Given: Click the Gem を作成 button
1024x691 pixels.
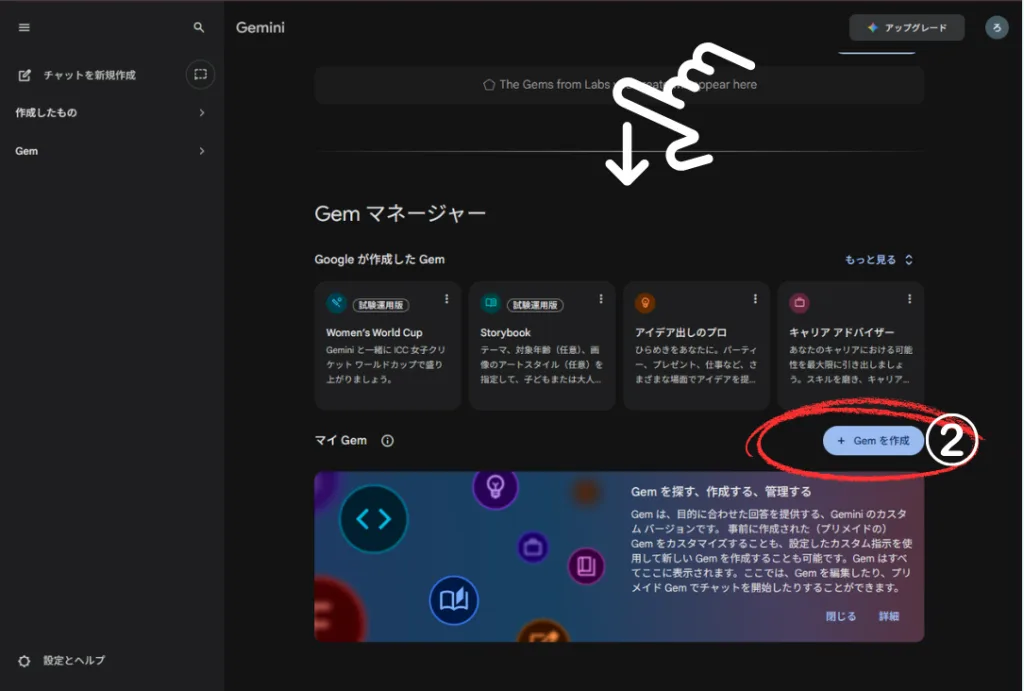Looking at the screenshot, I should (873, 441).
